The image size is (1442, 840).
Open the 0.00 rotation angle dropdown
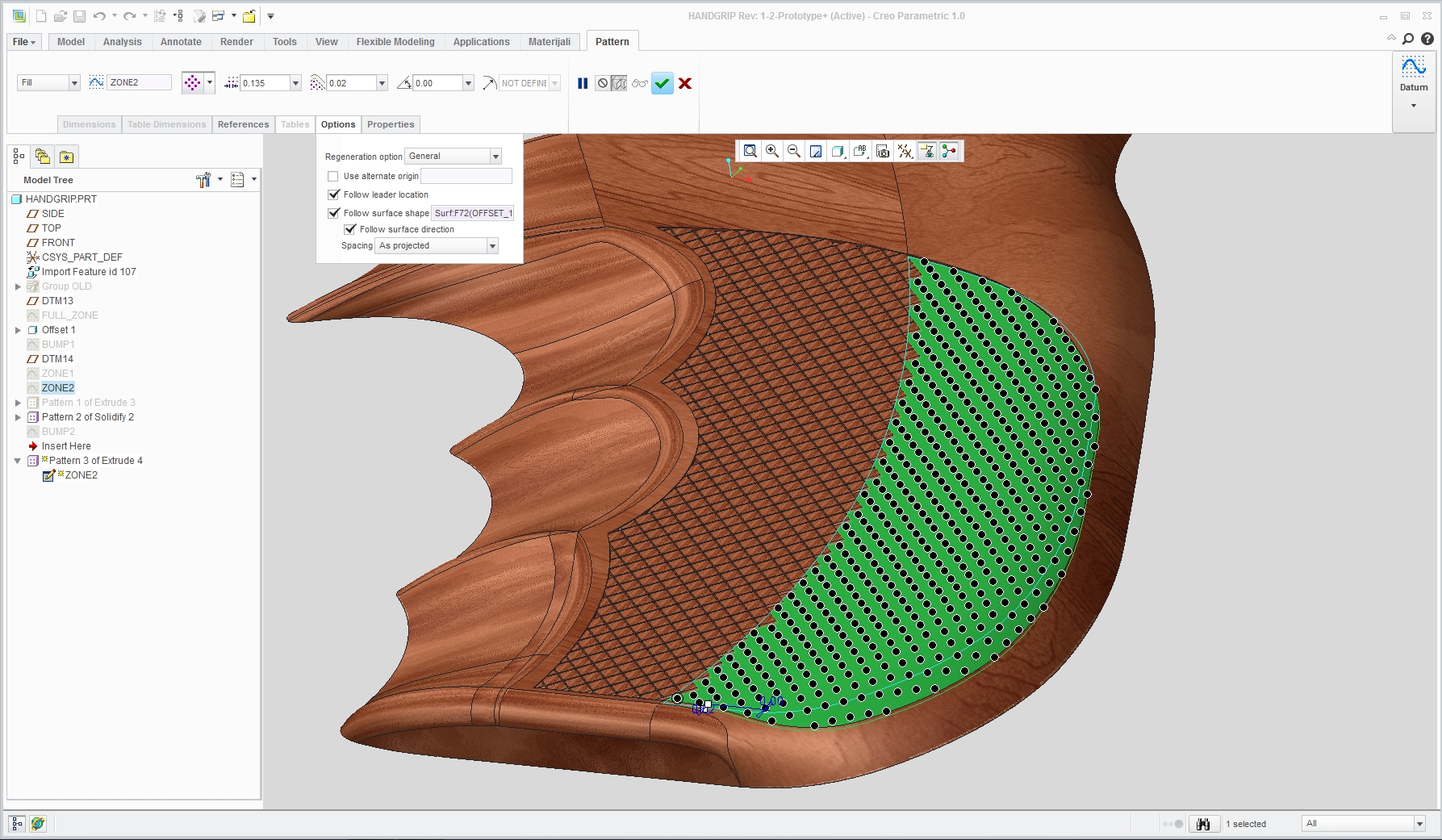pyautogui.click(x=468, y=82)
